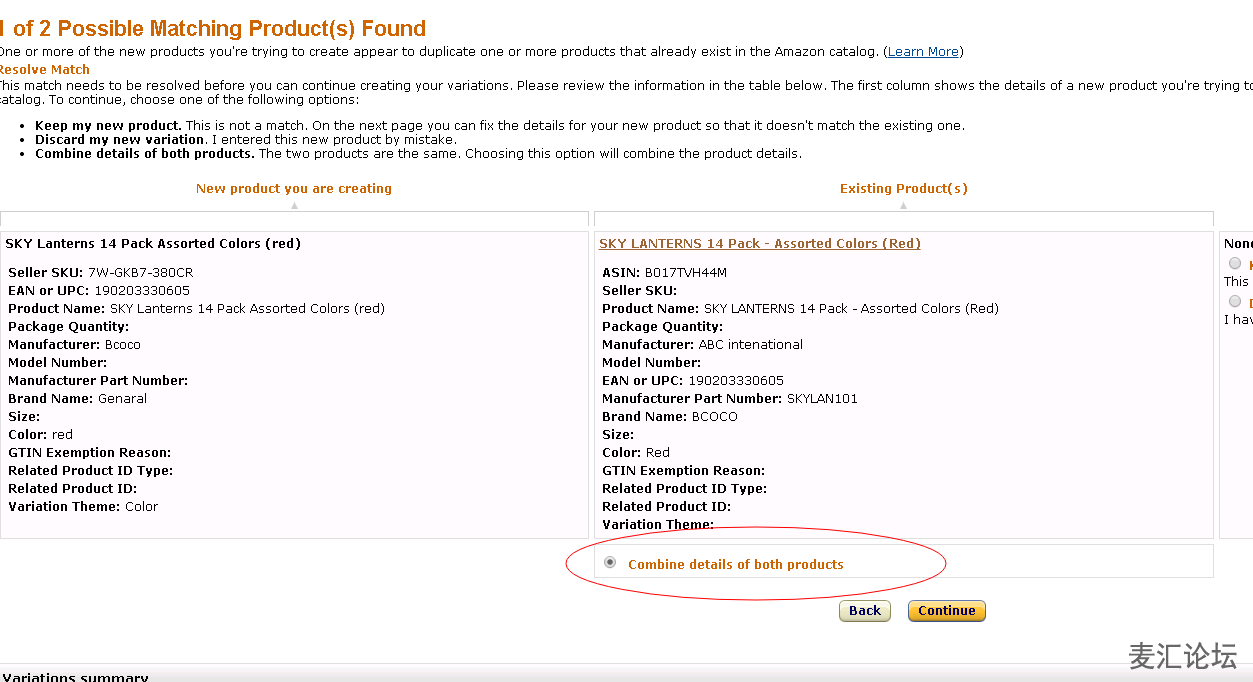The height and width of the screenshot is (682, 1253).
Task: Click the "Resolve Match" heading
Action: point(45,69)
